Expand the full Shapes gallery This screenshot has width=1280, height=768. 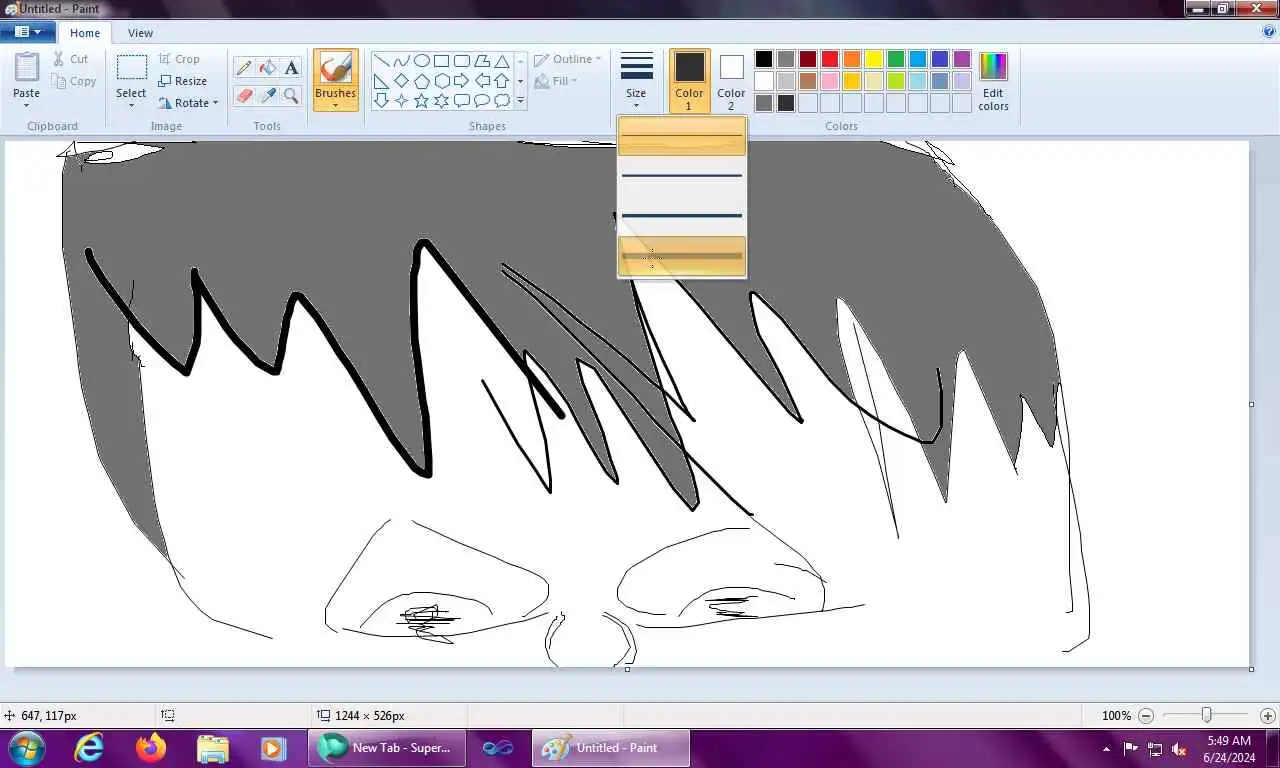[x=520, y=101]
